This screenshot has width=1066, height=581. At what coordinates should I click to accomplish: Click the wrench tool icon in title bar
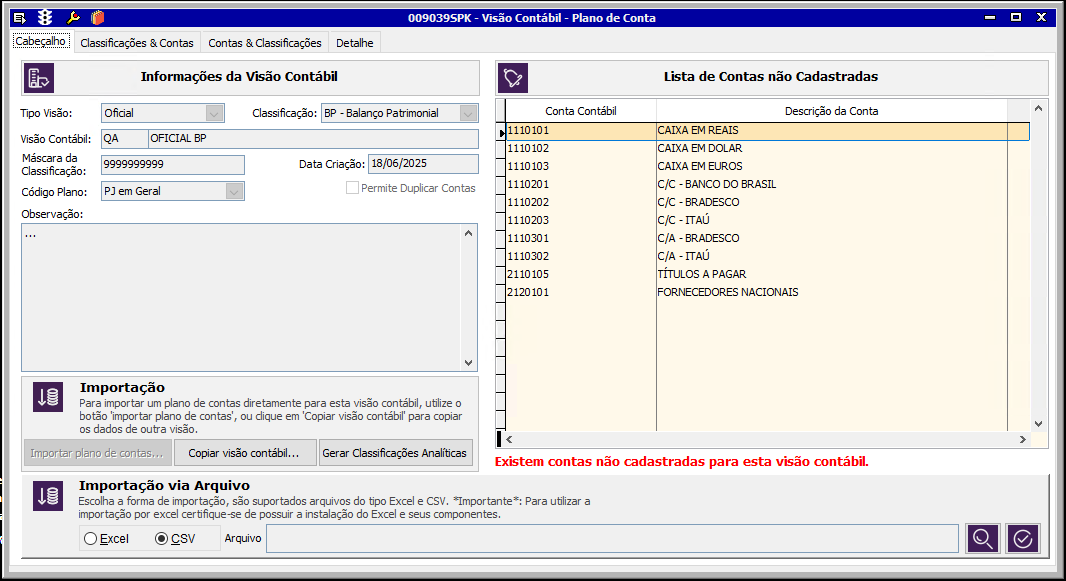(73, 18)
